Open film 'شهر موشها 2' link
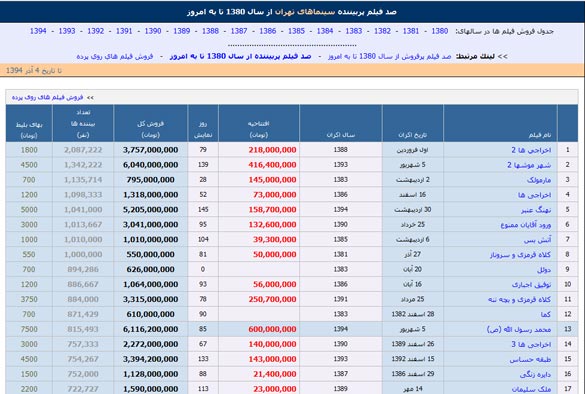The width and height of the screenshot is (585, 394). pyautogui.click(x=529, y=165)
